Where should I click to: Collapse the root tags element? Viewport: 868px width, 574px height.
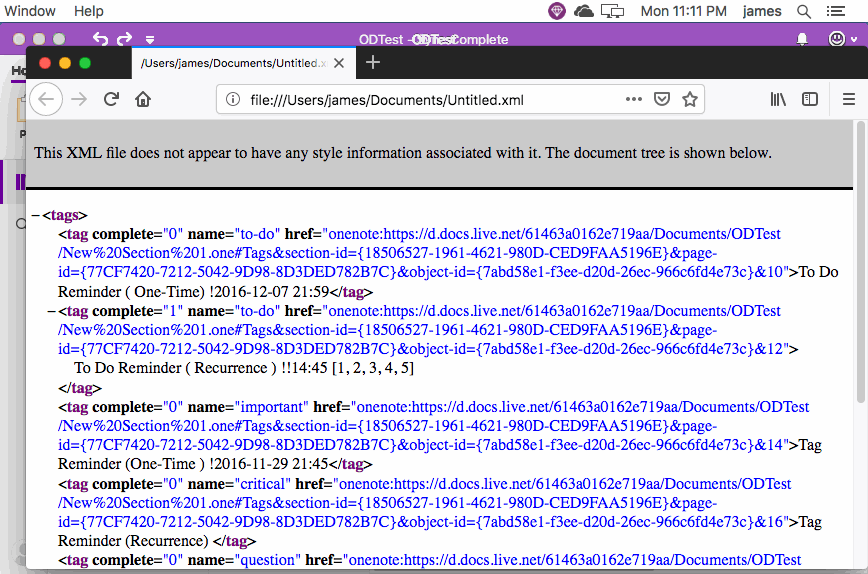36,215
